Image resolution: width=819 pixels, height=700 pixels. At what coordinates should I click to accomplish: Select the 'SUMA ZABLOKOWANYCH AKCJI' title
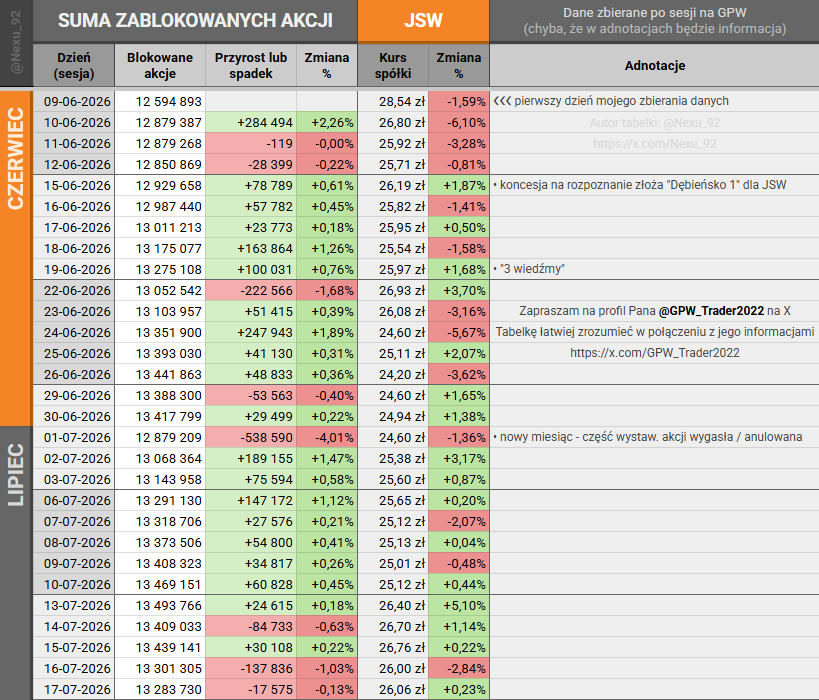[195, 20]
